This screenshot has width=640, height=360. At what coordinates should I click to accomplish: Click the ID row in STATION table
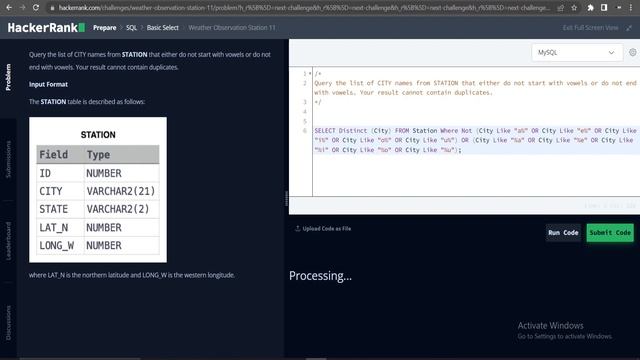(x=98, y=173)
